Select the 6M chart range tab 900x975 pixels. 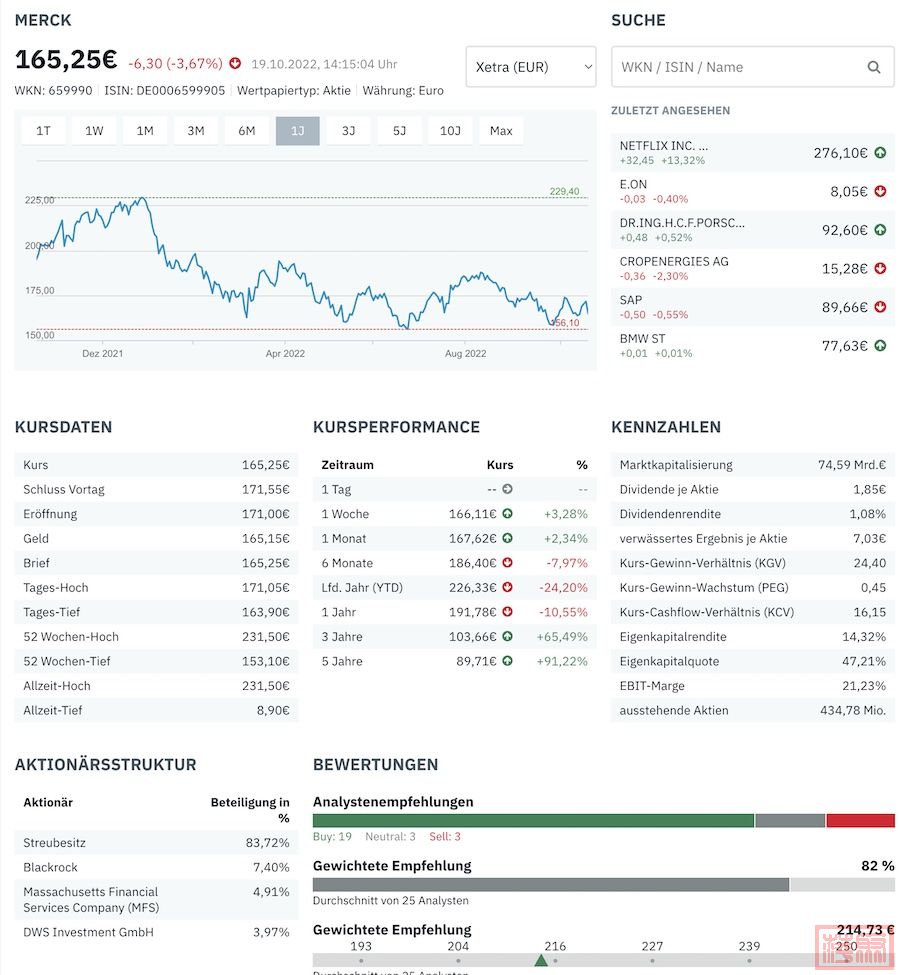click(x=247, y=131)
